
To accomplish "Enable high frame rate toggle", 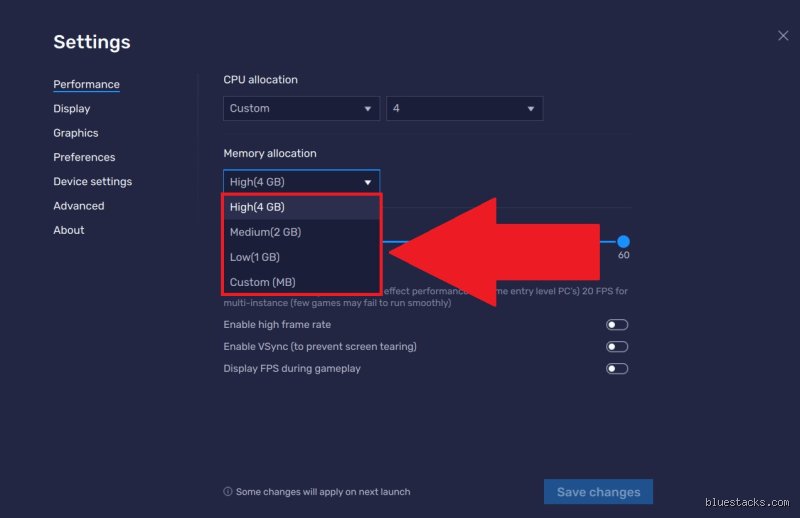I will click(617, 325).
